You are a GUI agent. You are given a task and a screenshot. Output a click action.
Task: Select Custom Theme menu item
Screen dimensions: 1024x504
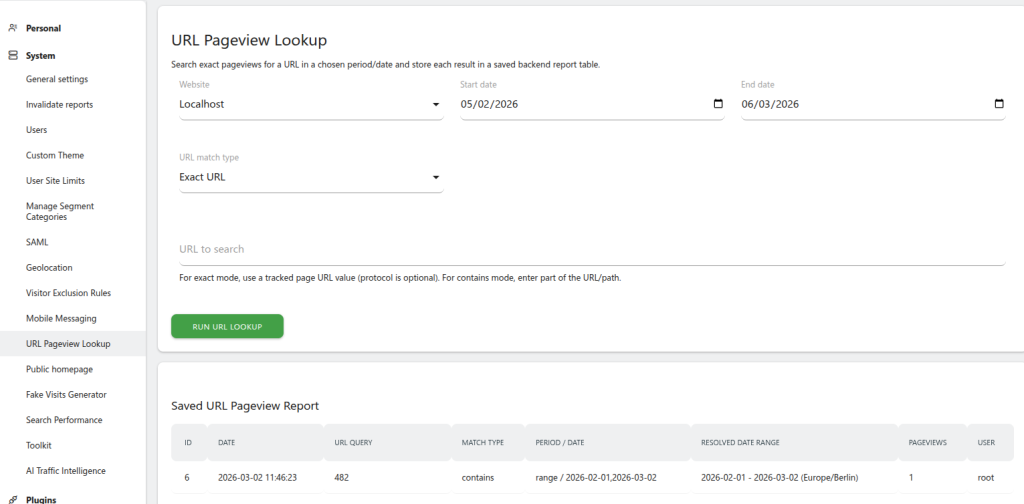(x=55, y=155)
